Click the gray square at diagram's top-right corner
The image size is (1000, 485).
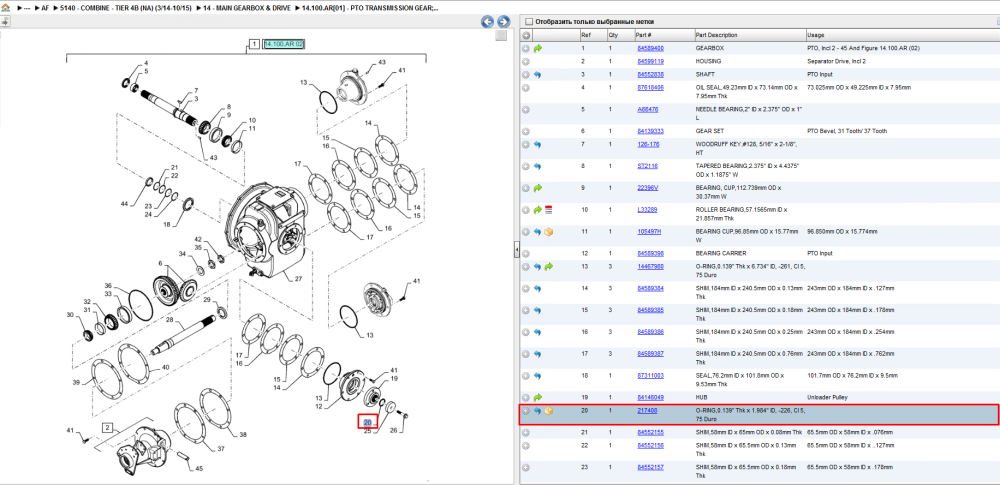pyautogui.click(x=501, y=36)
